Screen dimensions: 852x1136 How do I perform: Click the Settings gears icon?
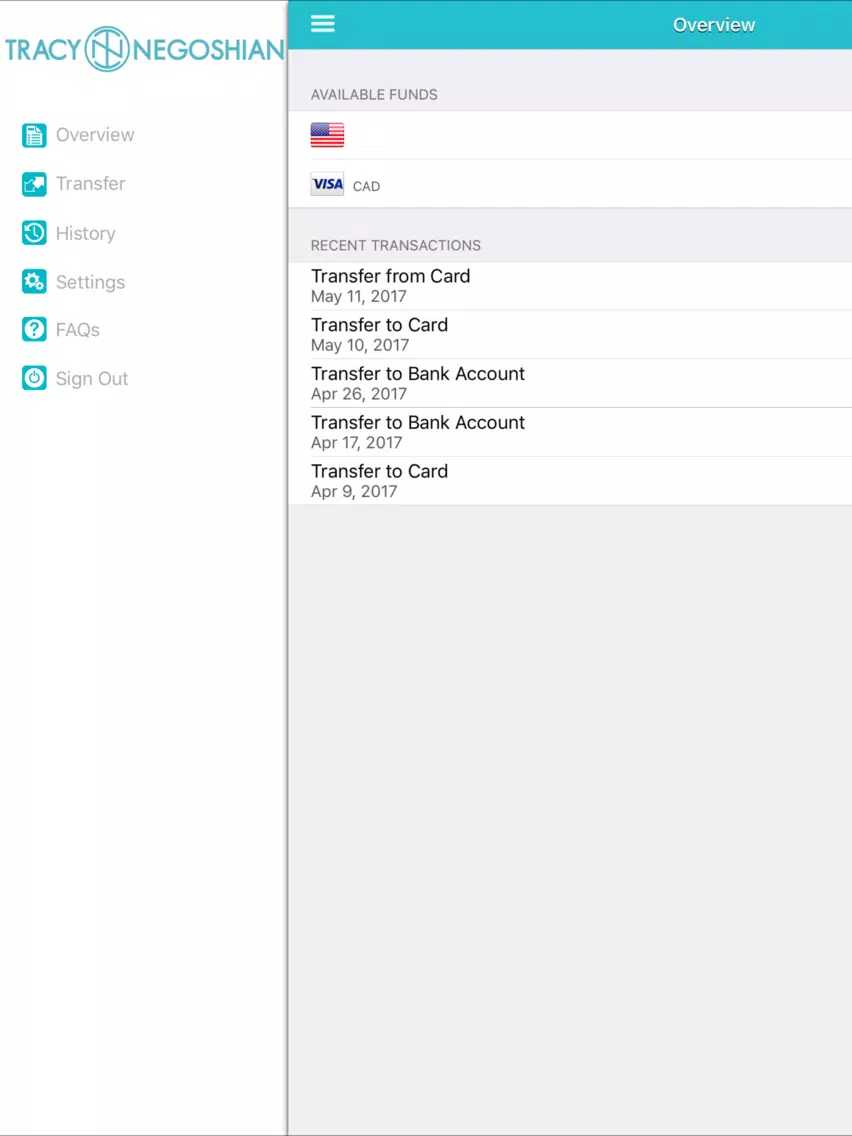34,281
